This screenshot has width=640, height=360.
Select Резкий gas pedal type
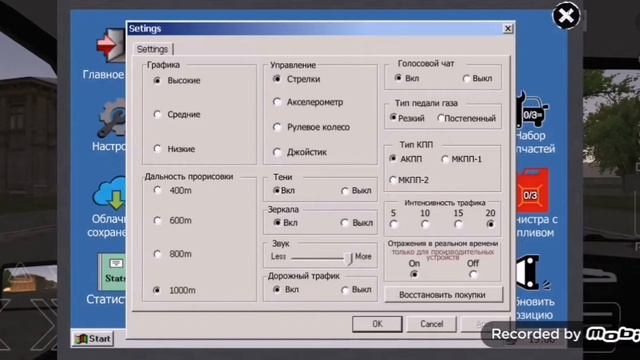393,118
